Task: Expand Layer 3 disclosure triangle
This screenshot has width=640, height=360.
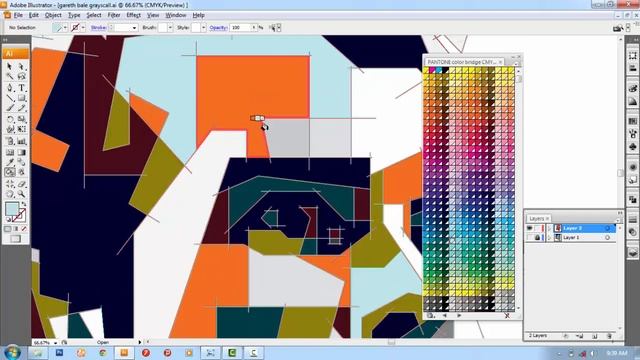Action: (x=549, y=228)
